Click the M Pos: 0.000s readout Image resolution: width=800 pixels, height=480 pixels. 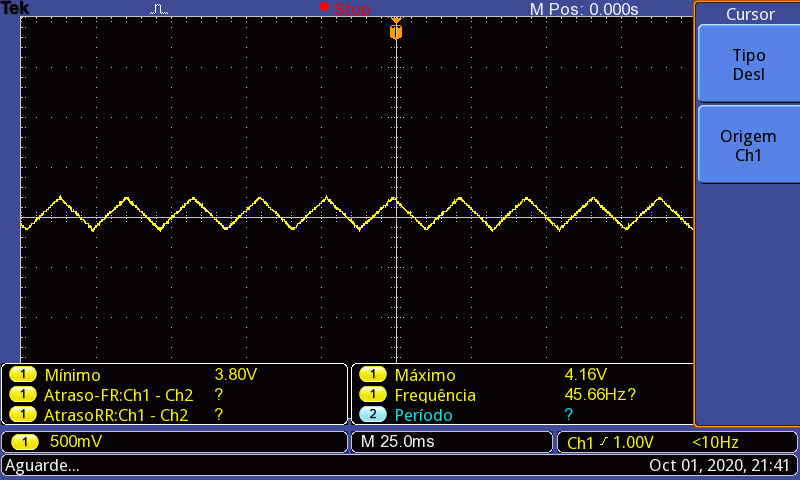pos(584,9)
